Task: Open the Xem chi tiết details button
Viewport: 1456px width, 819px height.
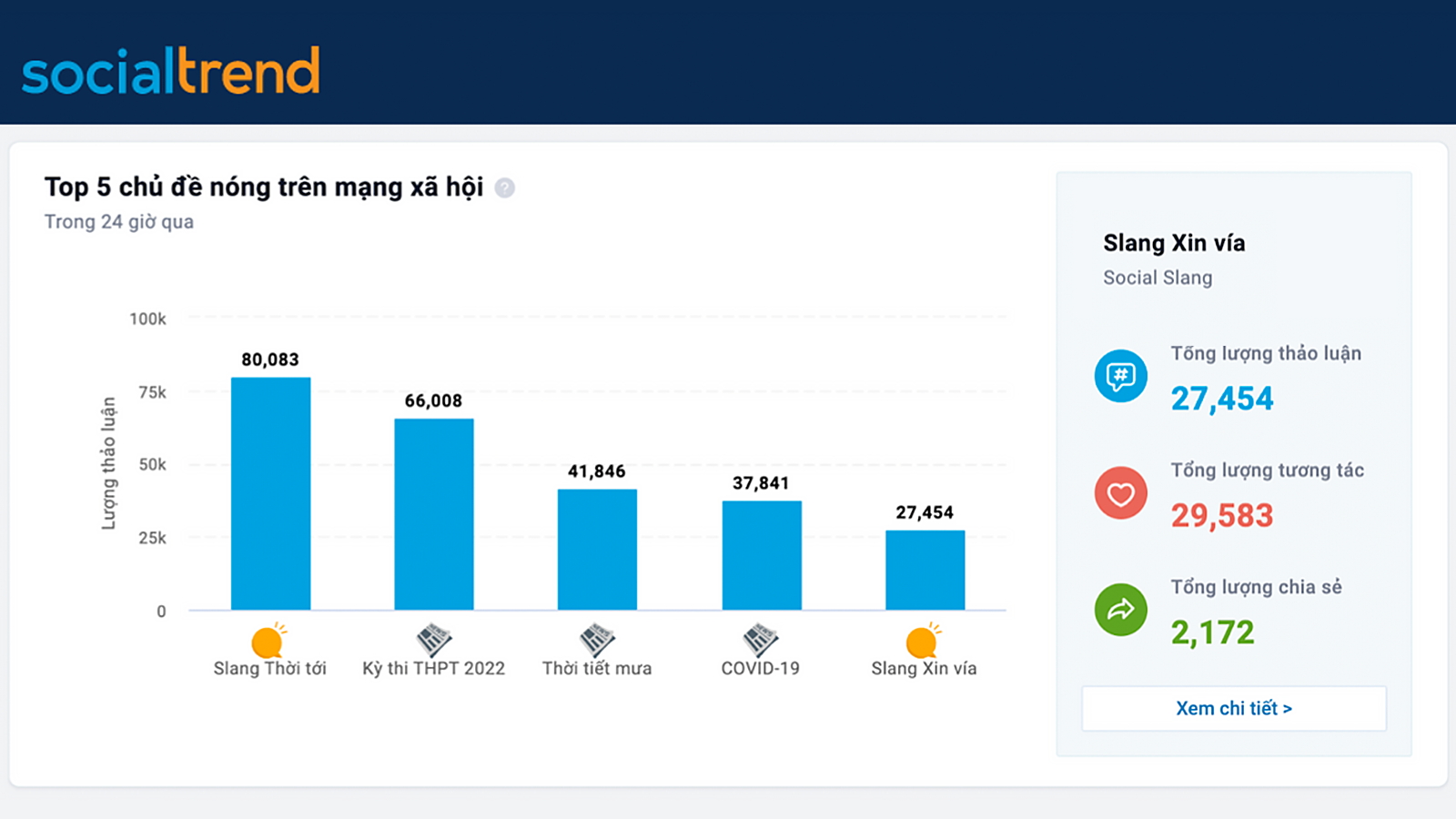Action: (1233, 708)
